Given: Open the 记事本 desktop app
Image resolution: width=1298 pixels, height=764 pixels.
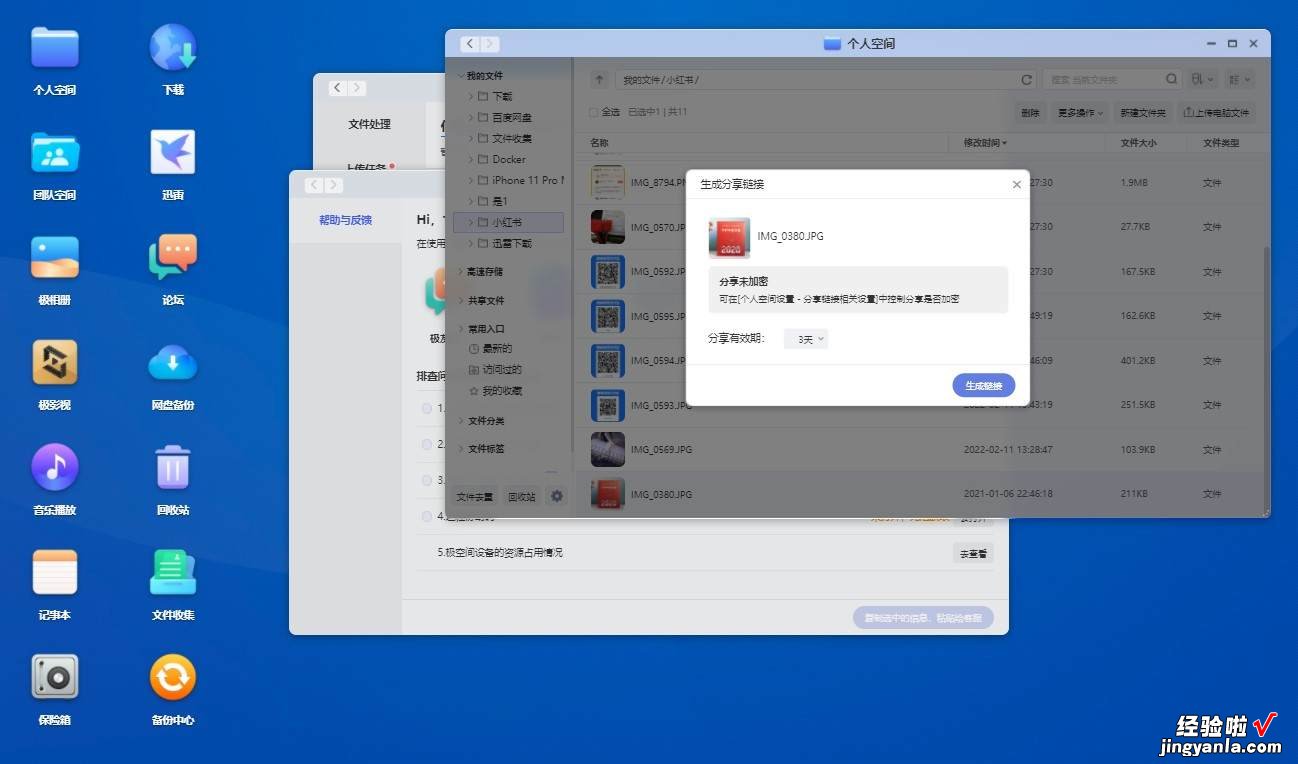Looking at the screenshot, I should (55, 573).
